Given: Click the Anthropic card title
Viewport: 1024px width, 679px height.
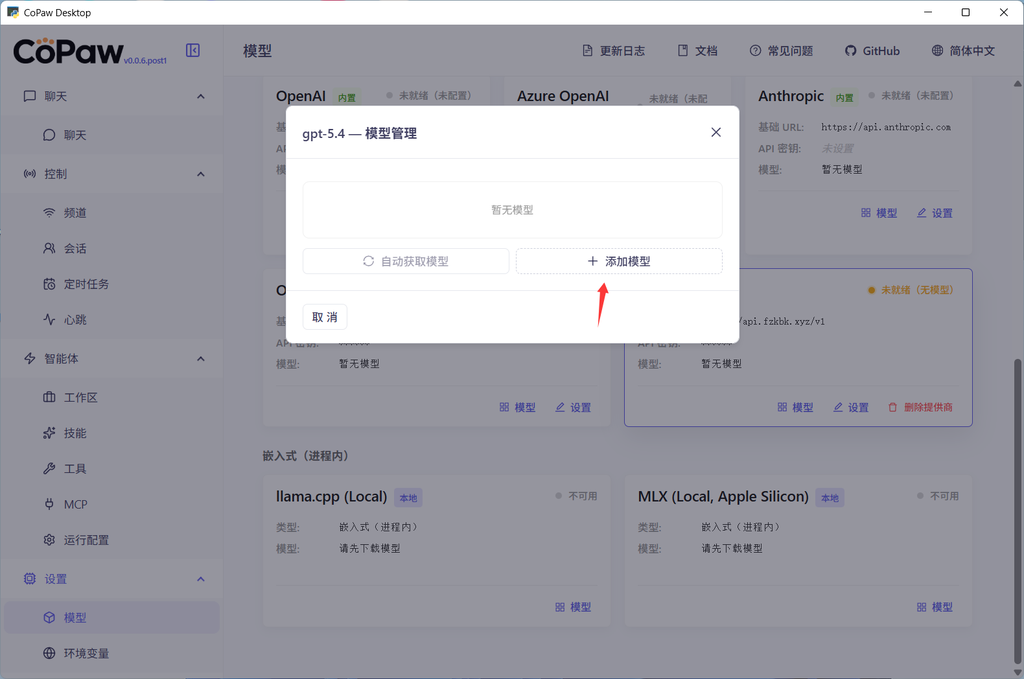Looking at the screenshot, I should (x=791, y=97).
